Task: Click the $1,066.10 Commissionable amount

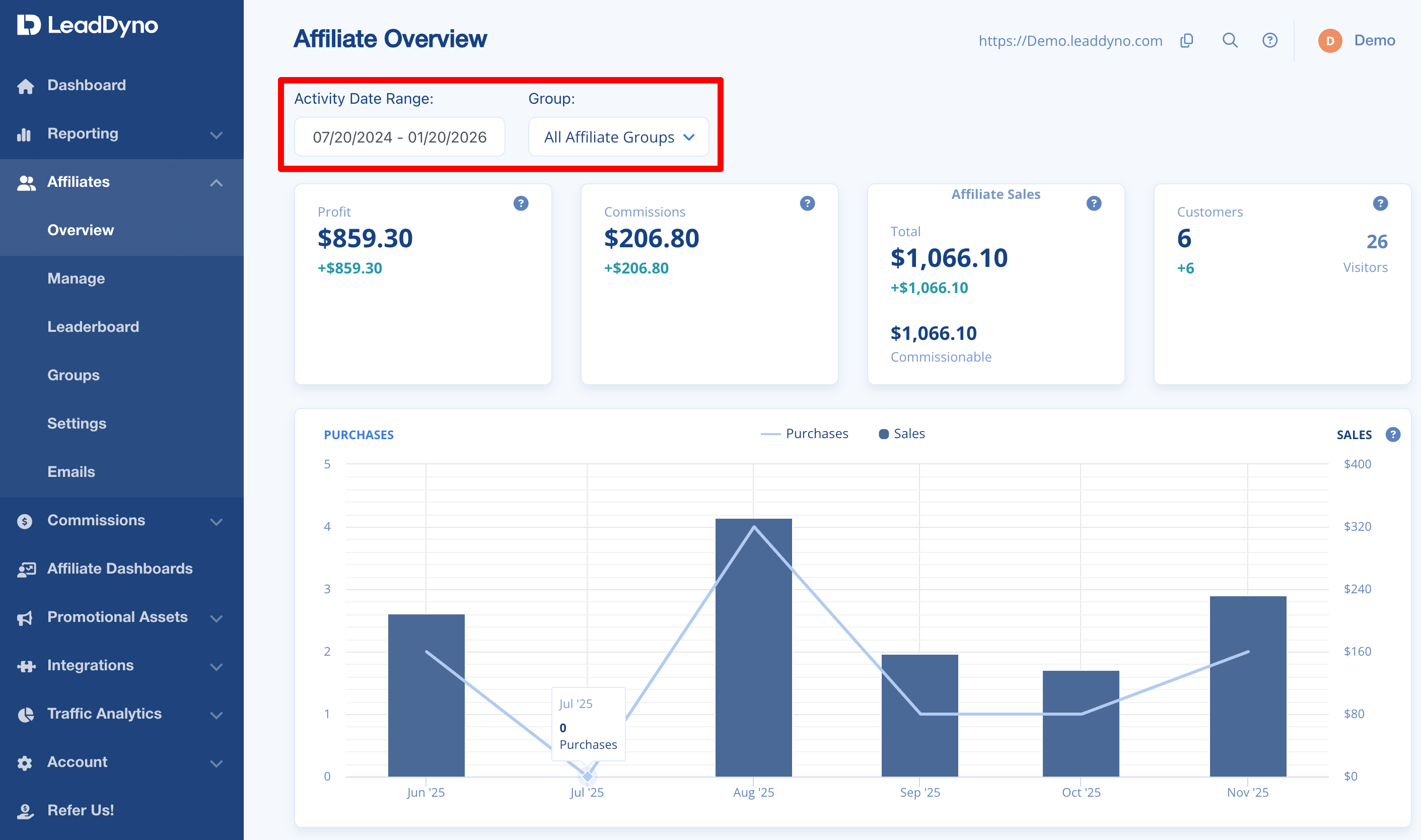Action: (x=934, y=333)
